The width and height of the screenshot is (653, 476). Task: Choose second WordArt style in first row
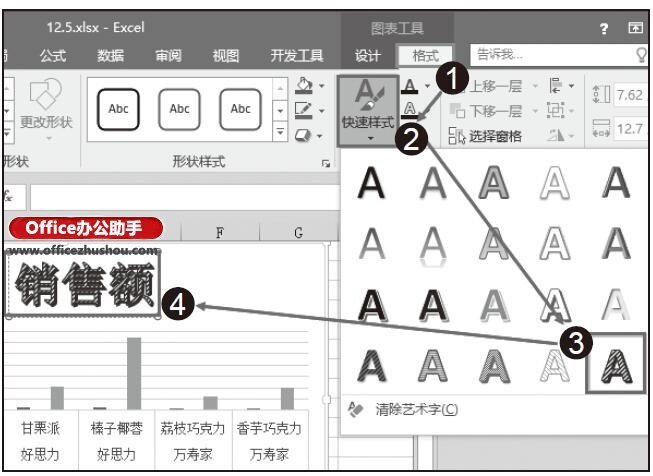pyautogui.click(x=433, y=182)
